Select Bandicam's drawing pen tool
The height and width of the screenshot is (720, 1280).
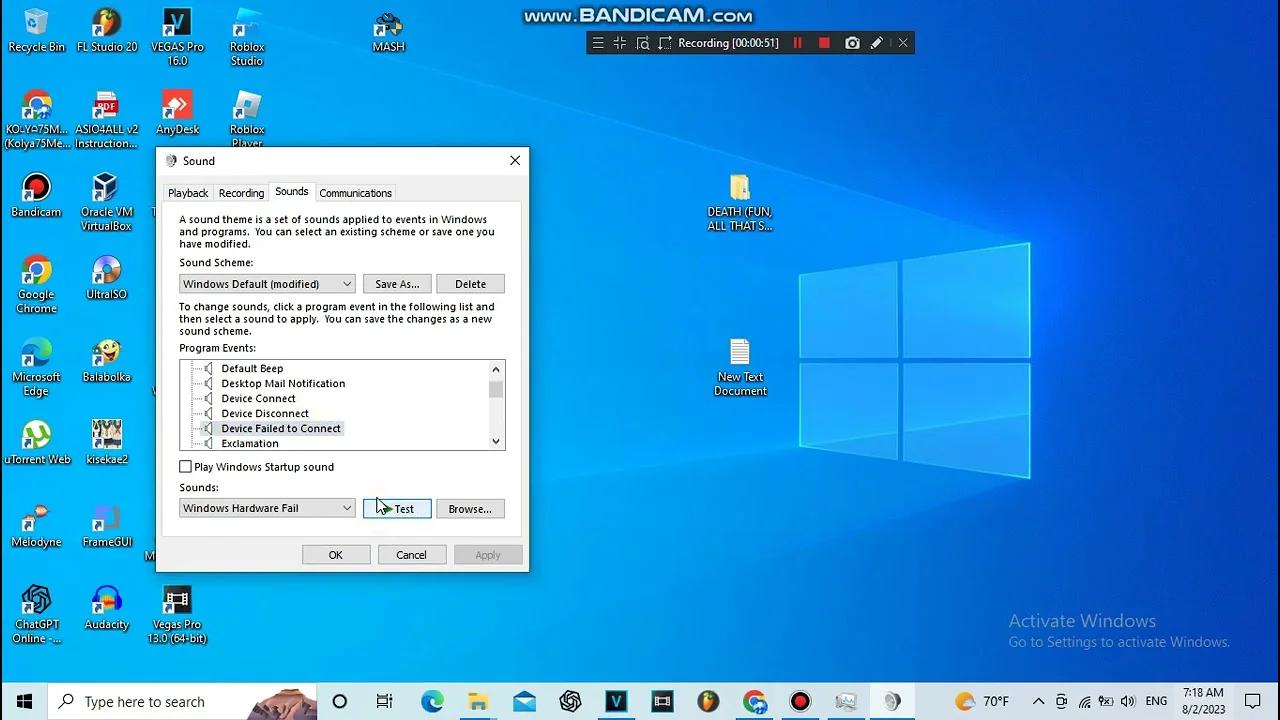pyautogui.click(x=877, y=43)
